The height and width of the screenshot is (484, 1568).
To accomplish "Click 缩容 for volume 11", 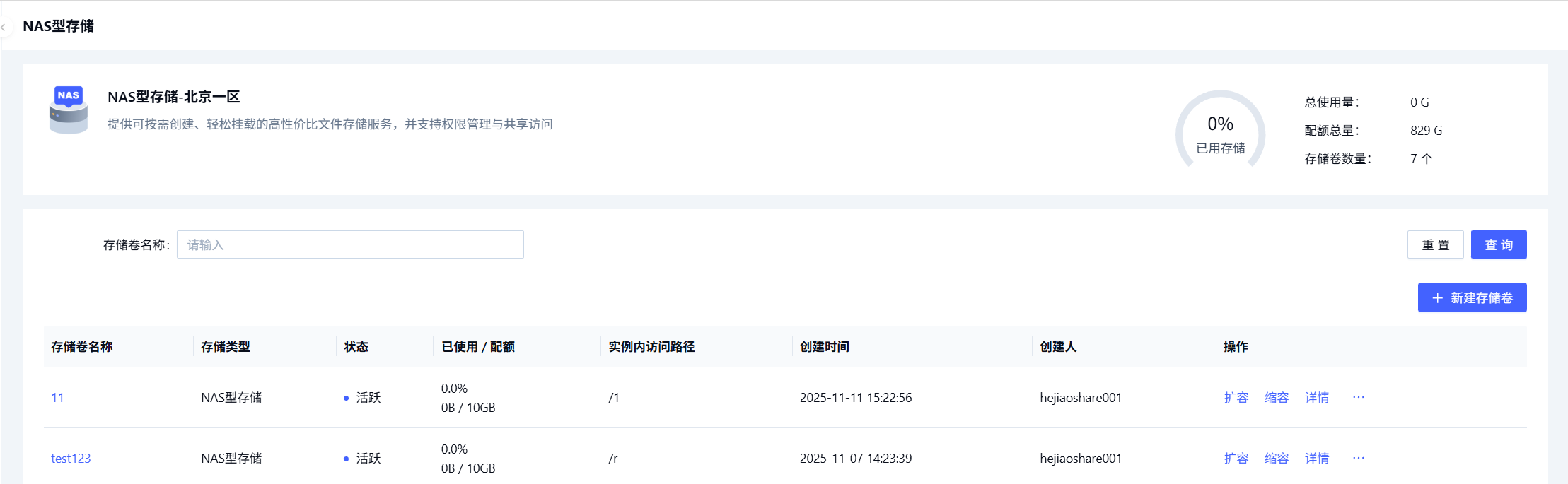I will click(1277, 398).
